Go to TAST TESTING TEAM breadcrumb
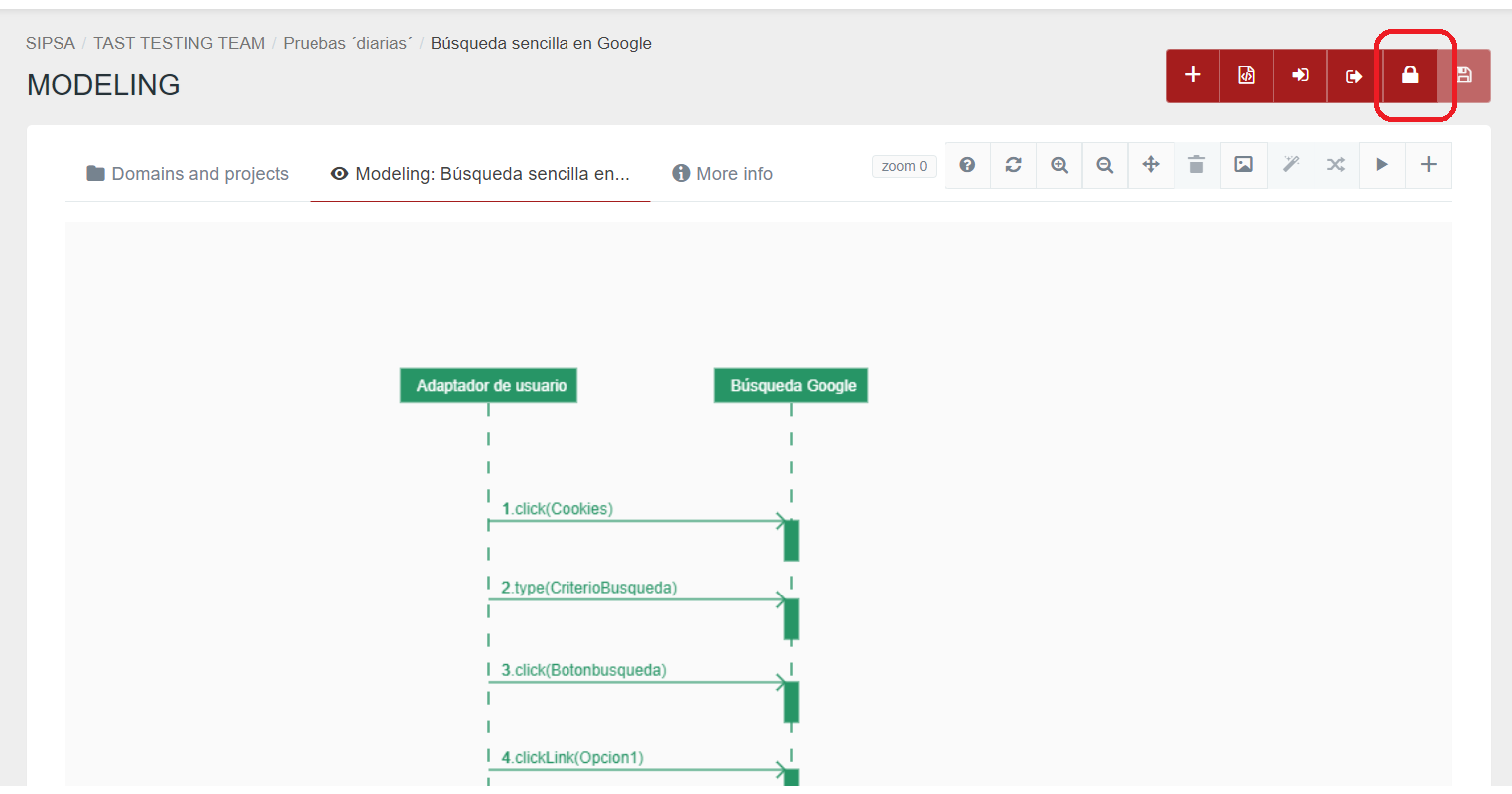Viewport: 1512px width, 794px height. coord(179,43)
